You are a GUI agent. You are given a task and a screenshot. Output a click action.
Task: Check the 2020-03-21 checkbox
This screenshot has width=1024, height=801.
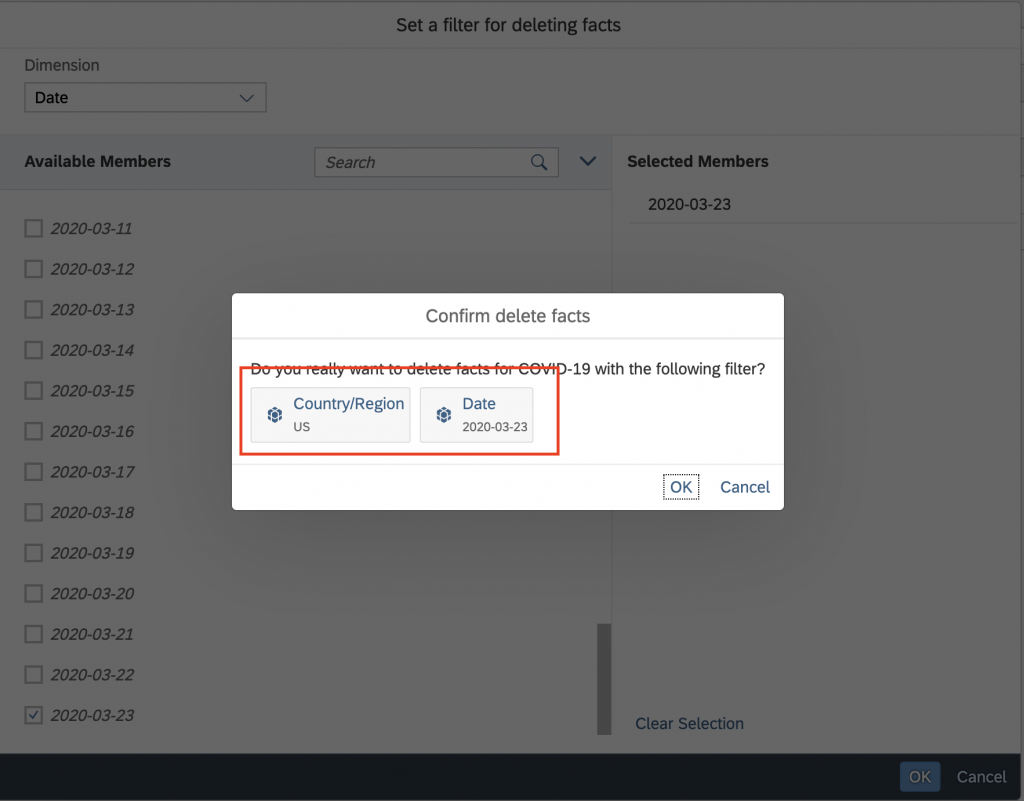coord(33,634)
